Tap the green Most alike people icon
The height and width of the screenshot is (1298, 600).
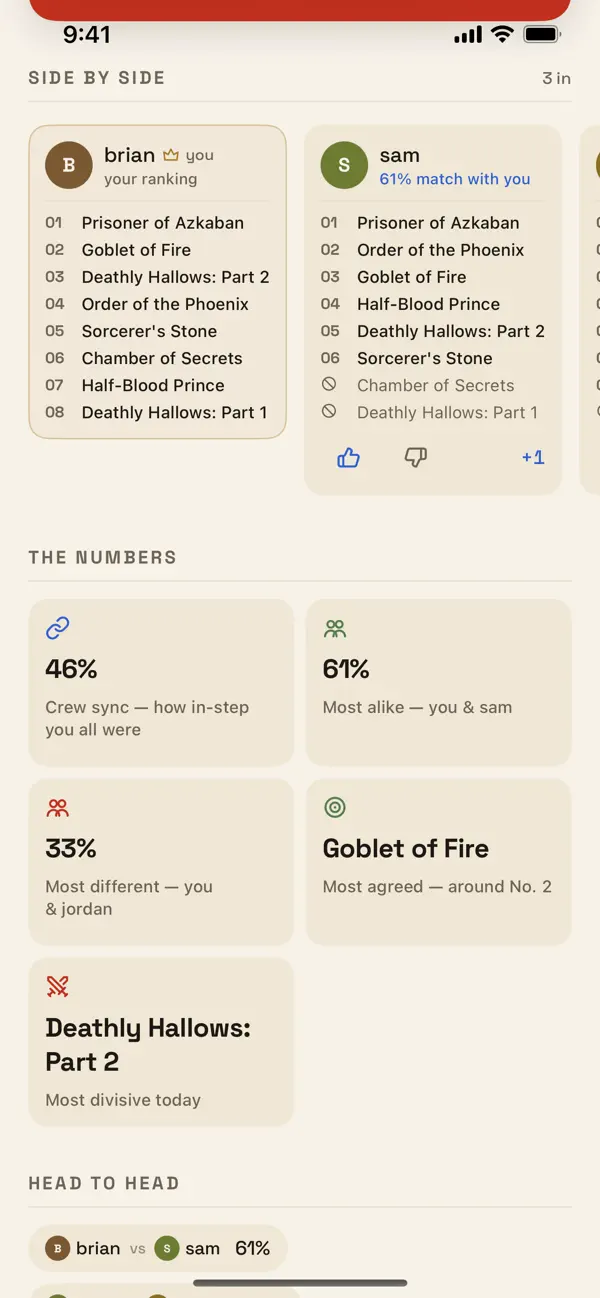335,628
